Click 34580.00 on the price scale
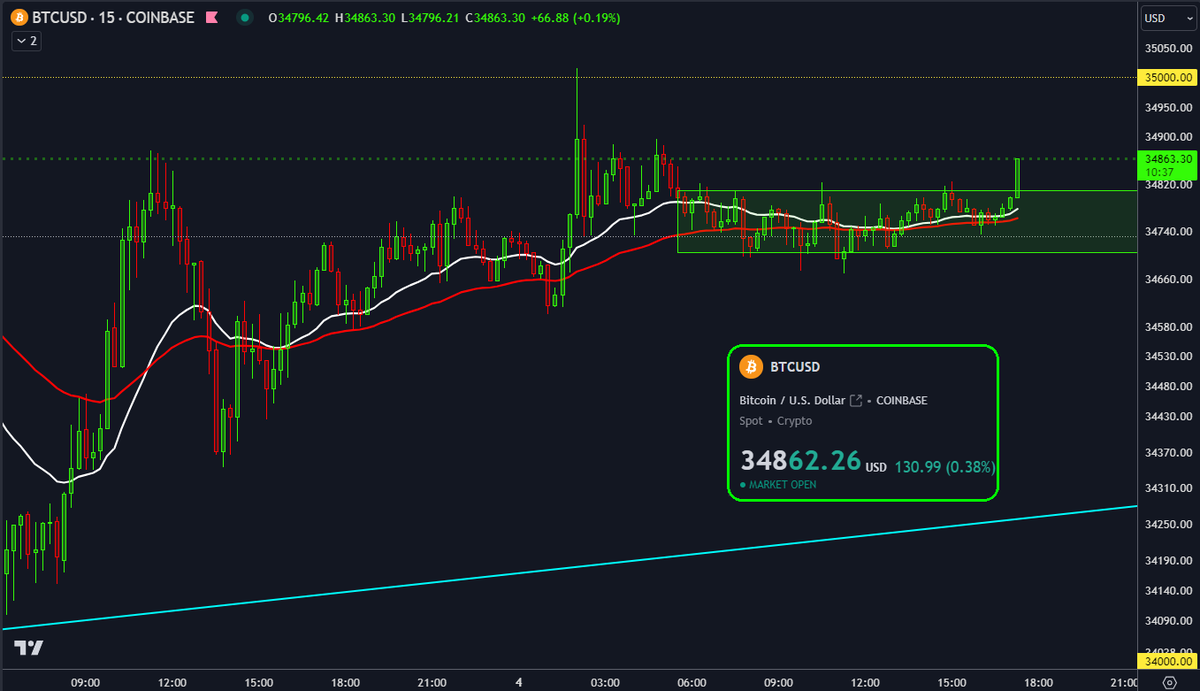 pyautogui.click(x=1167, y=327)
